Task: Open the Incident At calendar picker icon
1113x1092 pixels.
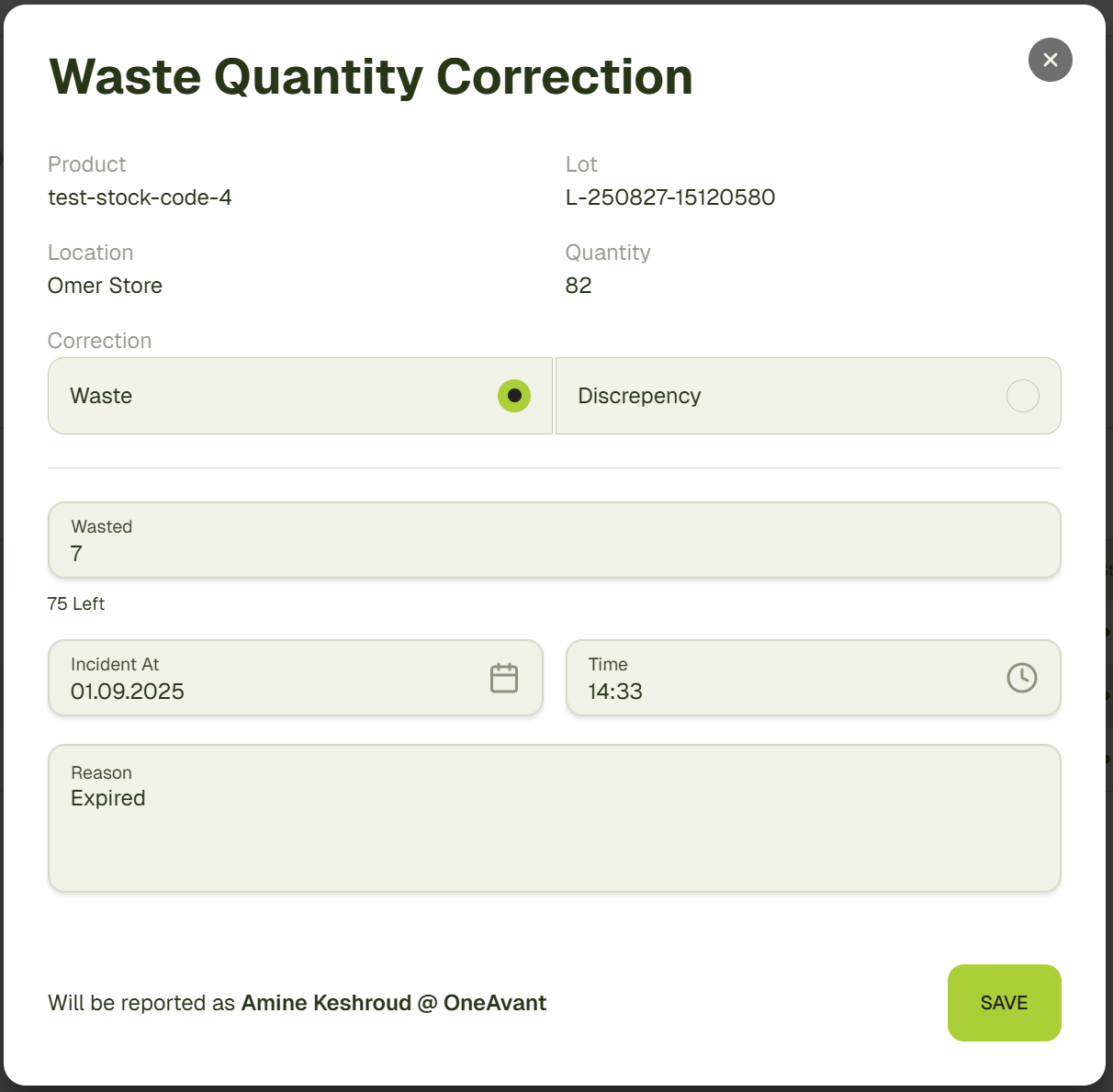Action: coord(504,678)
